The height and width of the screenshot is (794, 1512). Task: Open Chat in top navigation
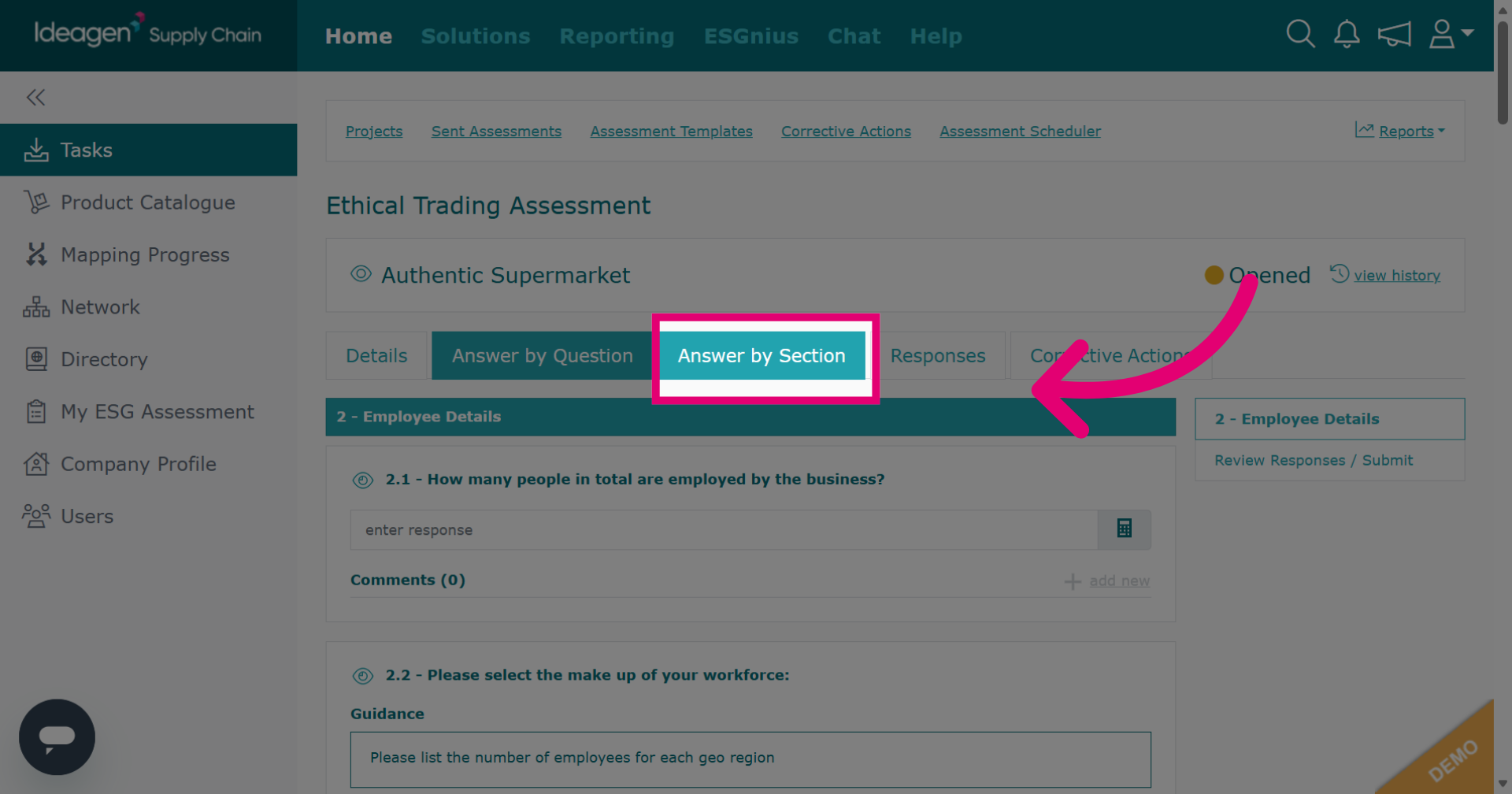point(854,36)
